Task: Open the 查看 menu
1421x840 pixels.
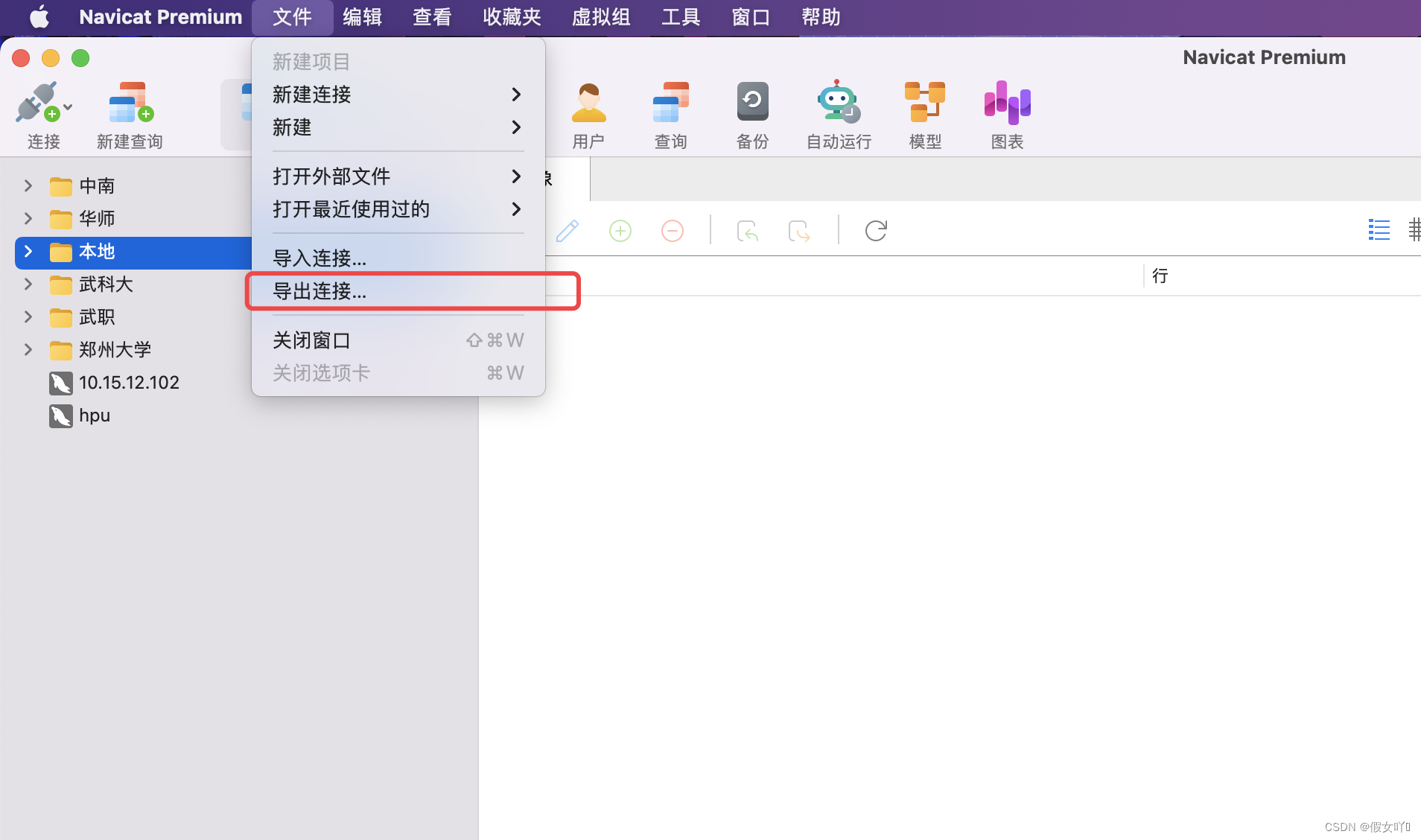Action: tap(432, 17)
